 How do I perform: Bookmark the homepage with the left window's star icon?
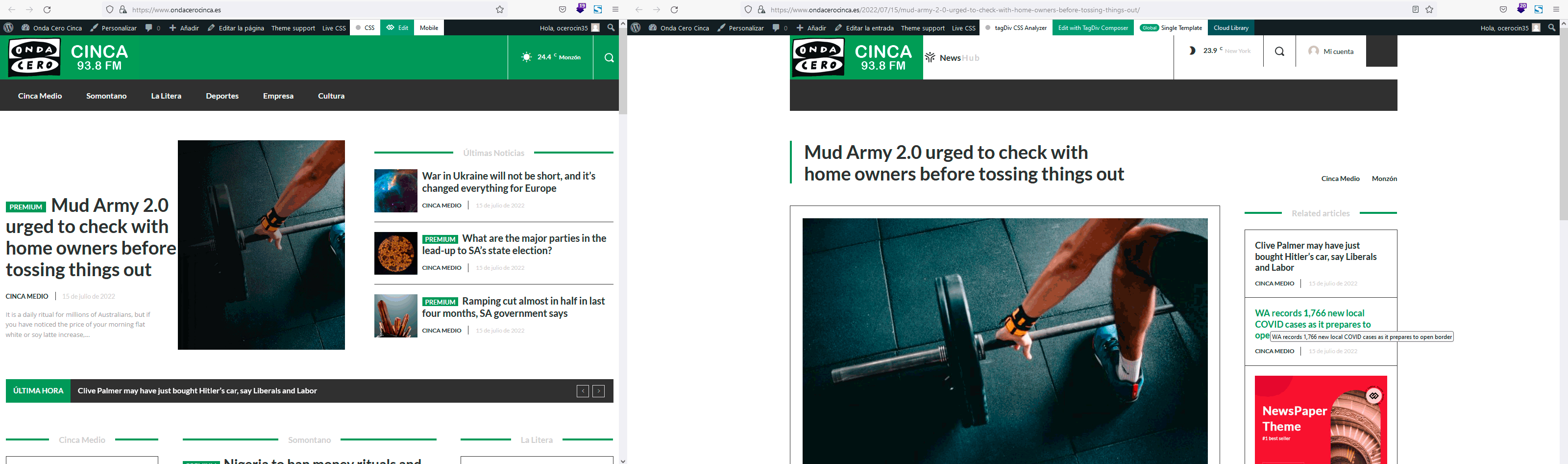pos(500,10)
